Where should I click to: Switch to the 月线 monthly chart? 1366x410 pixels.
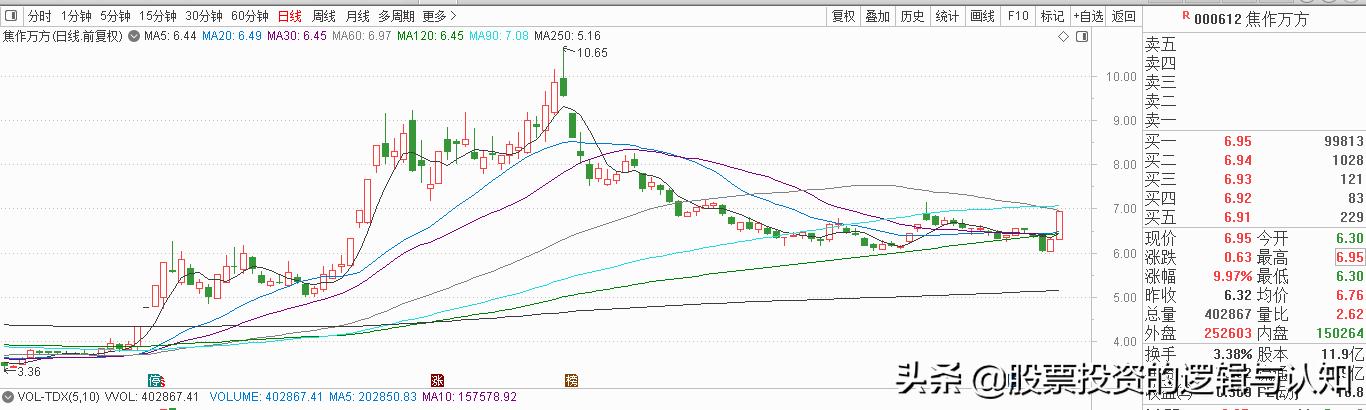coord(357,16)
